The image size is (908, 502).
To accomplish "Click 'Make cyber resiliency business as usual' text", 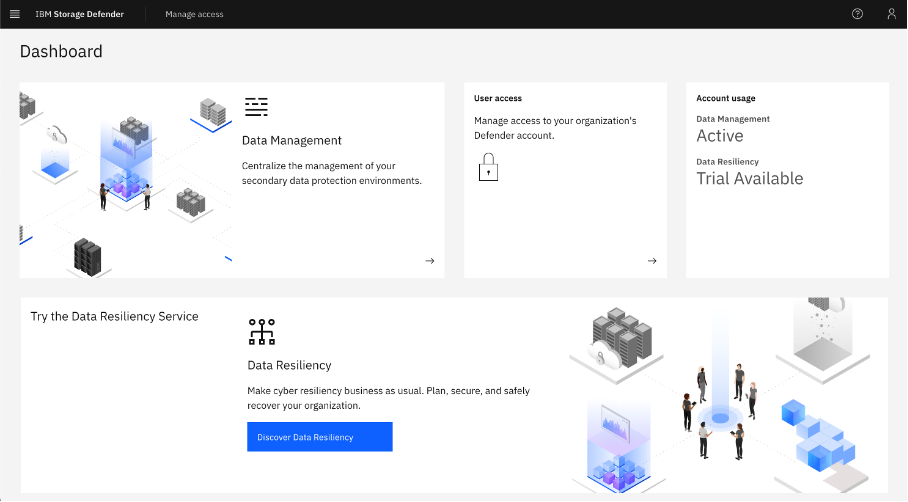I will pos(389,398).
